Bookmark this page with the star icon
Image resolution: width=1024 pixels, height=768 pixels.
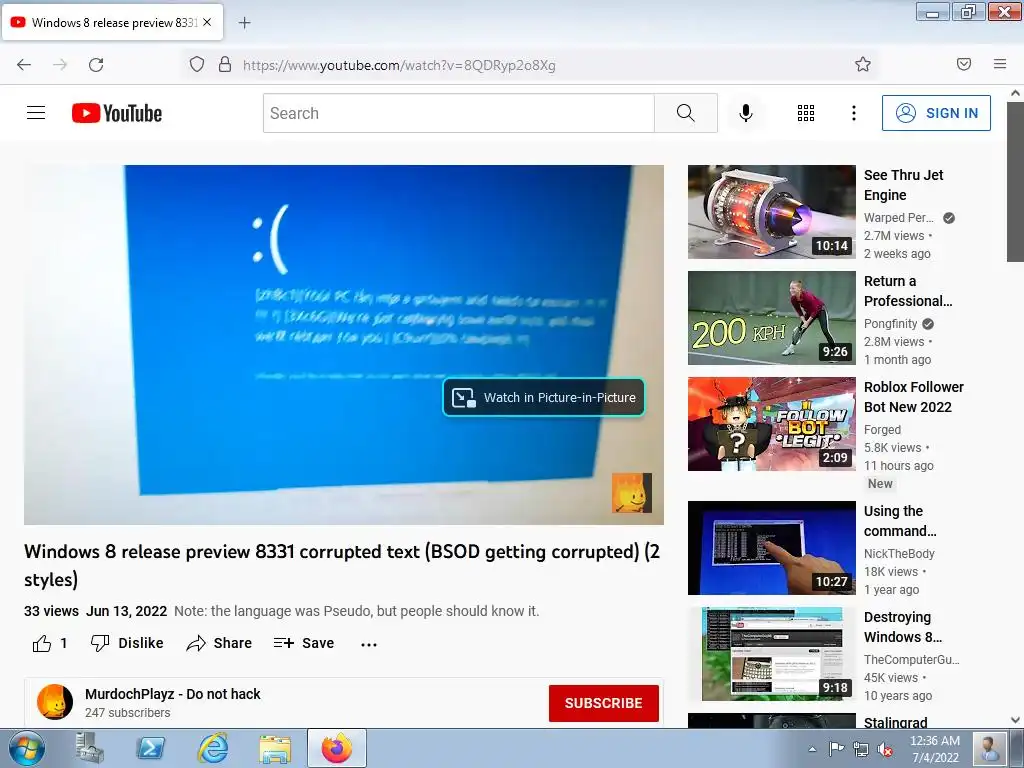[863, 64]
